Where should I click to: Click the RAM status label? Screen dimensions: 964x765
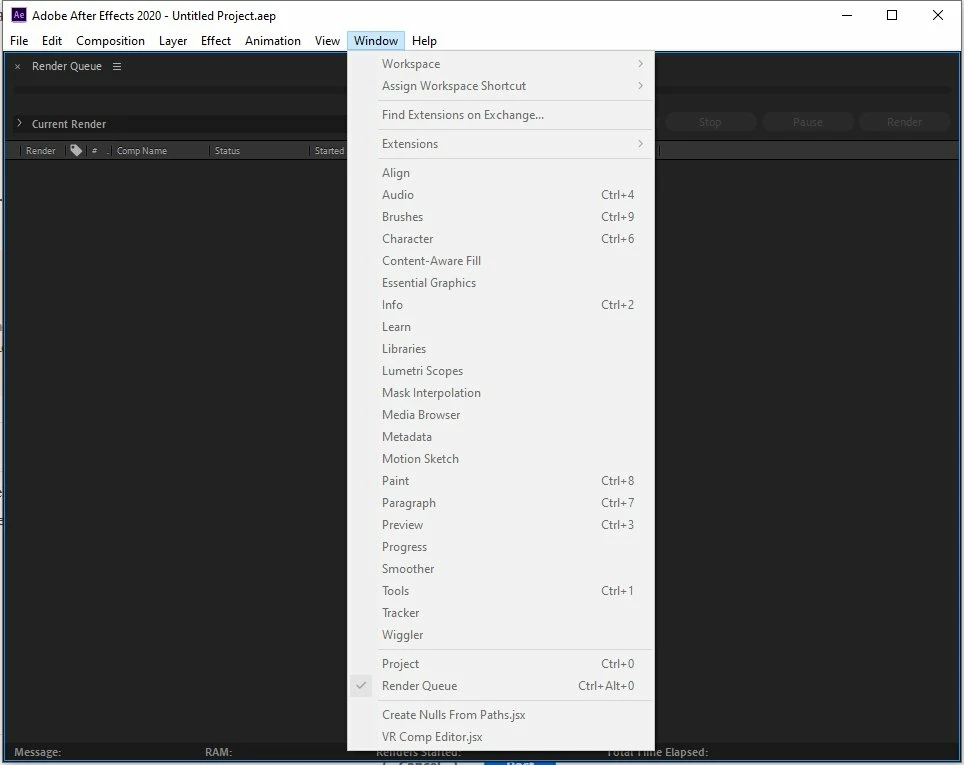pyautogui.click(x=218, y=752)
